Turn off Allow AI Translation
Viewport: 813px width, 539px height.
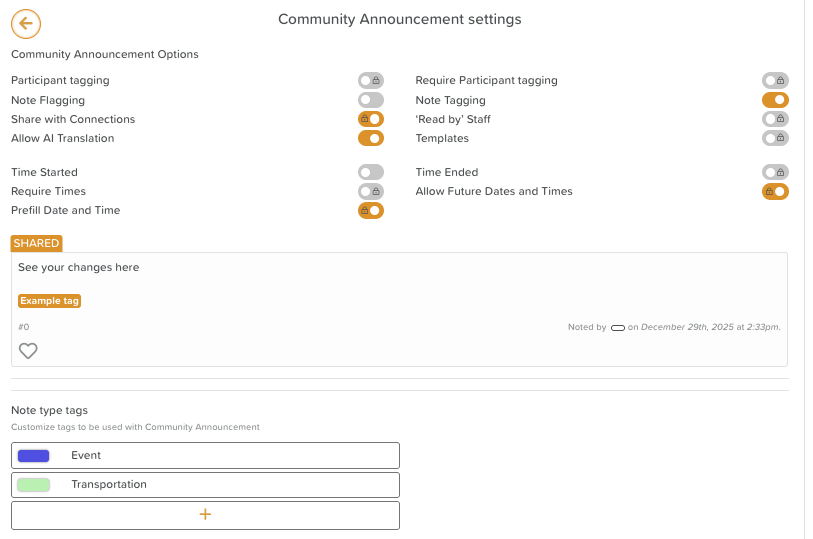click(371, 138)
